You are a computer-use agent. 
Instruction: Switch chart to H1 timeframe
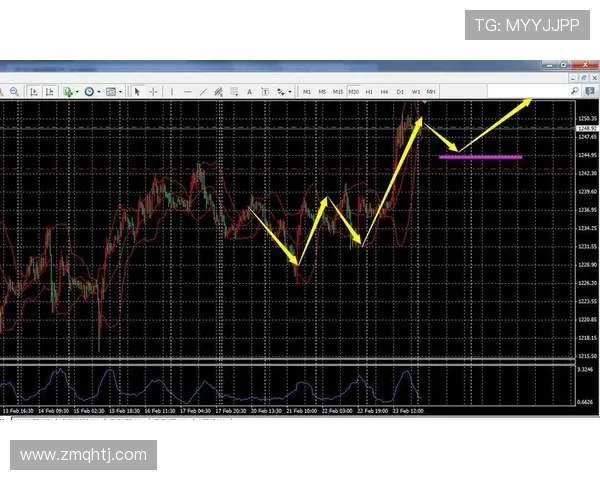369,91
